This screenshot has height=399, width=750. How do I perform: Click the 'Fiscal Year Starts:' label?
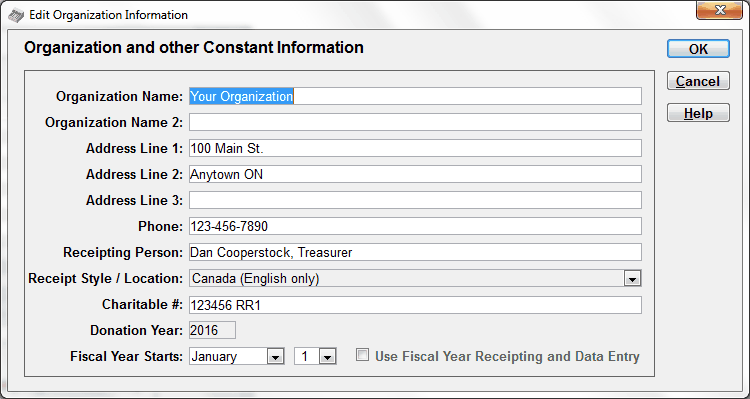(x=127, y=357)
